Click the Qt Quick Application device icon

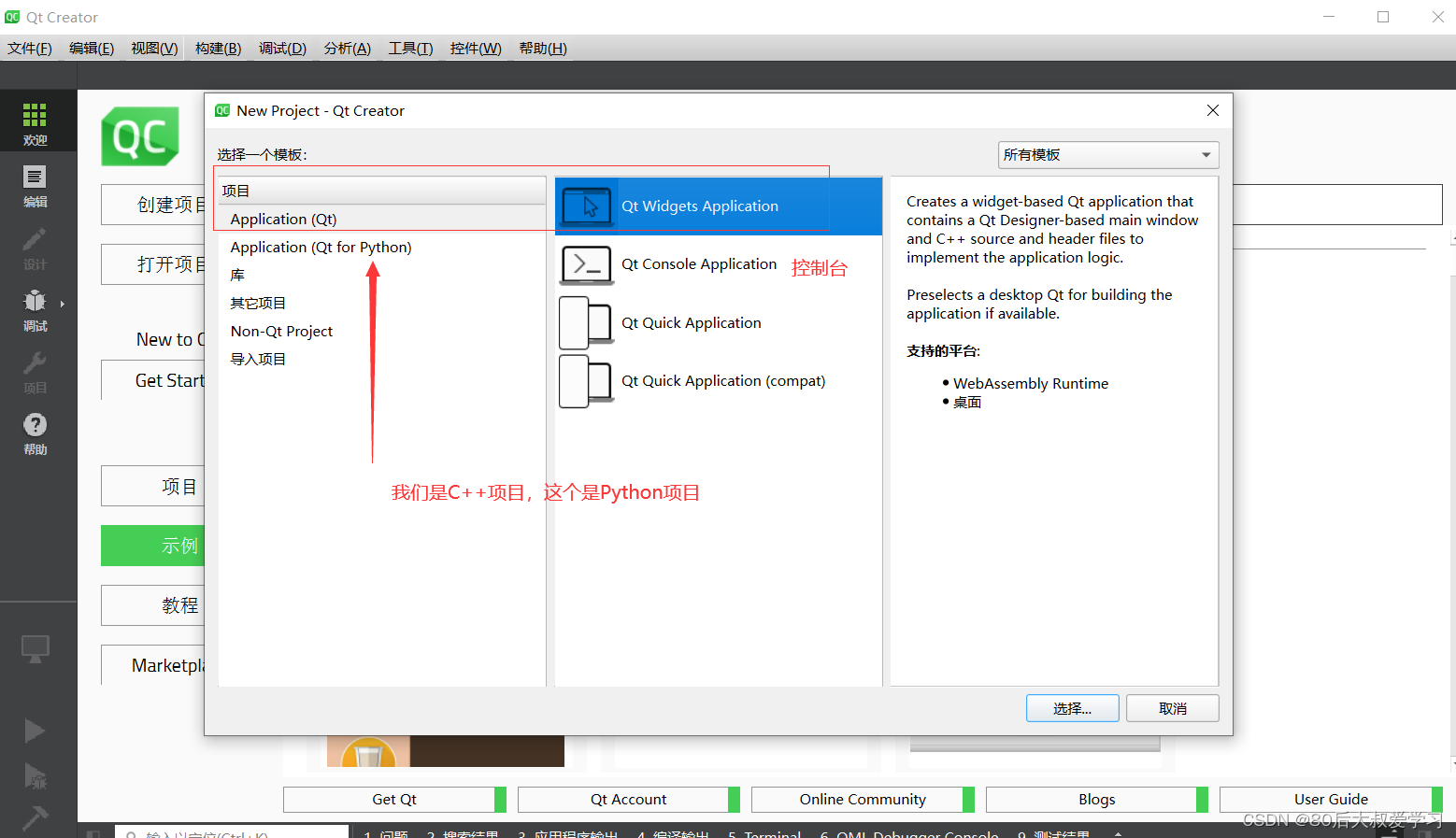pos(586,323)
